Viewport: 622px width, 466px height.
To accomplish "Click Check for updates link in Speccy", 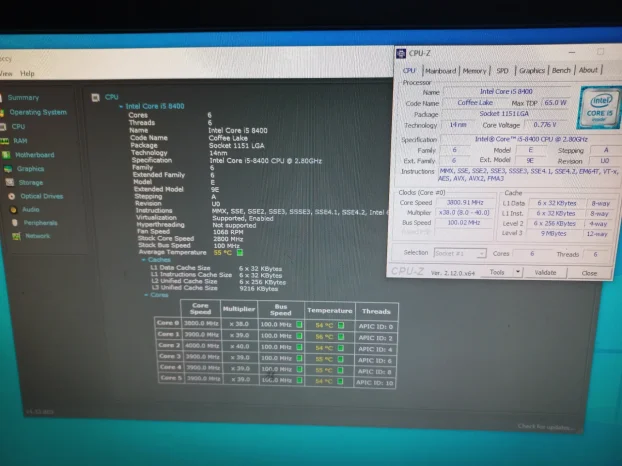I will pos(546,427).
